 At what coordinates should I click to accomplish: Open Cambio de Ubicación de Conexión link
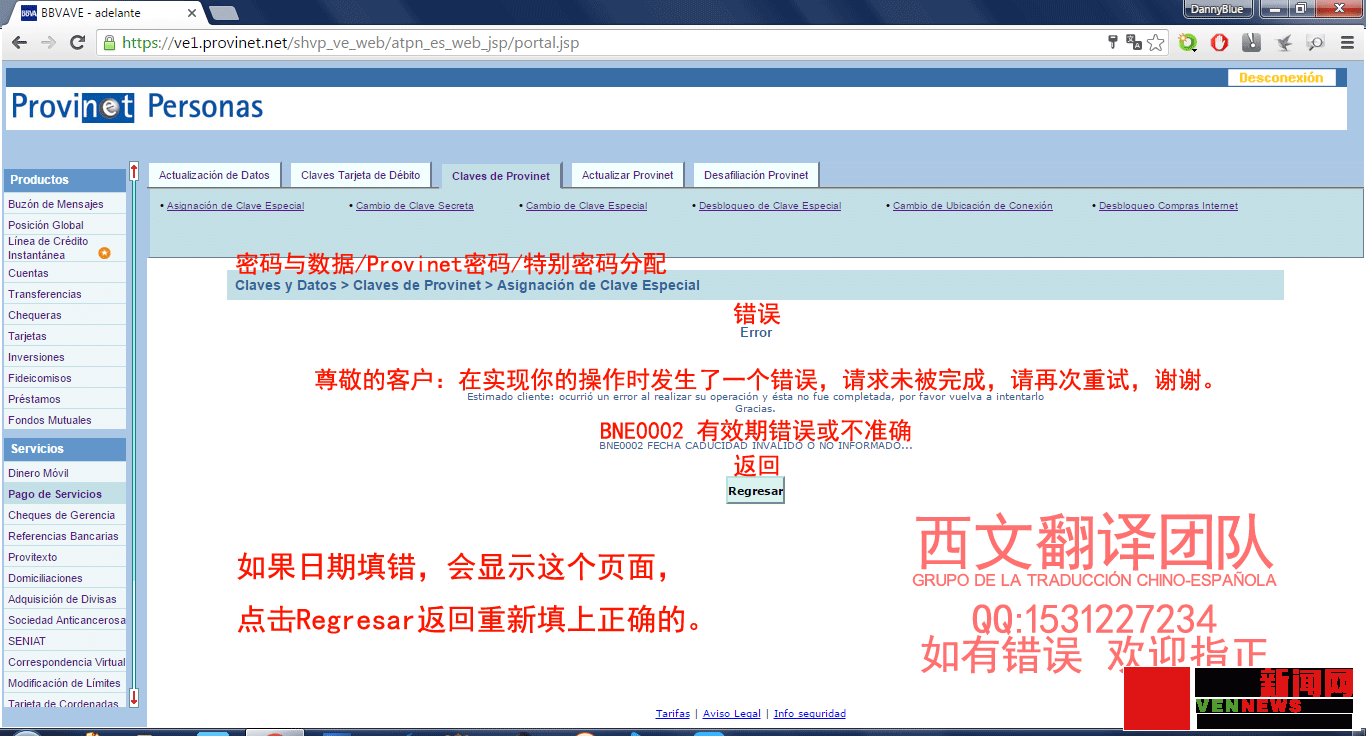973,206
